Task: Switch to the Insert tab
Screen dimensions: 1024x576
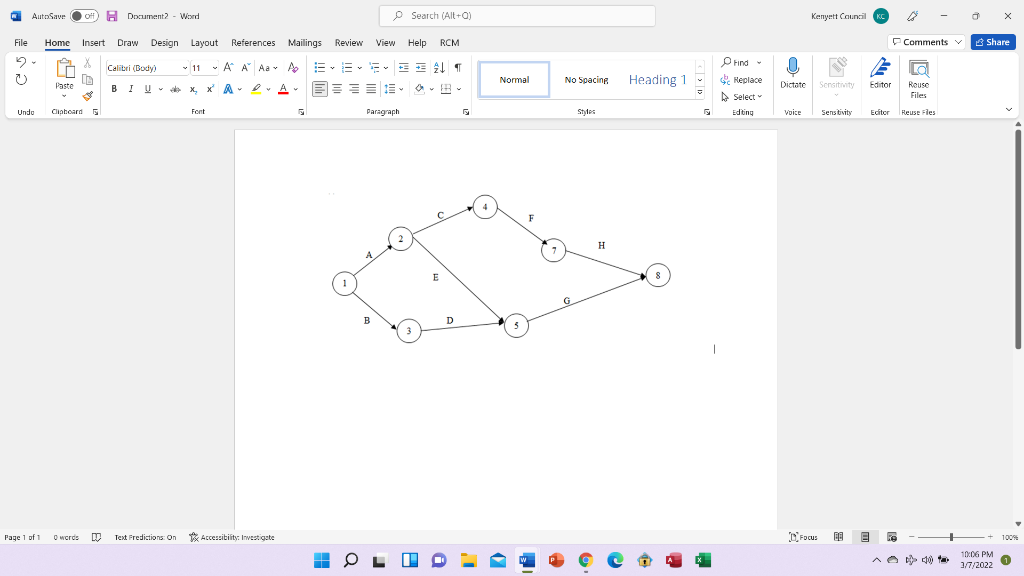Action: (x=93, y=42)
